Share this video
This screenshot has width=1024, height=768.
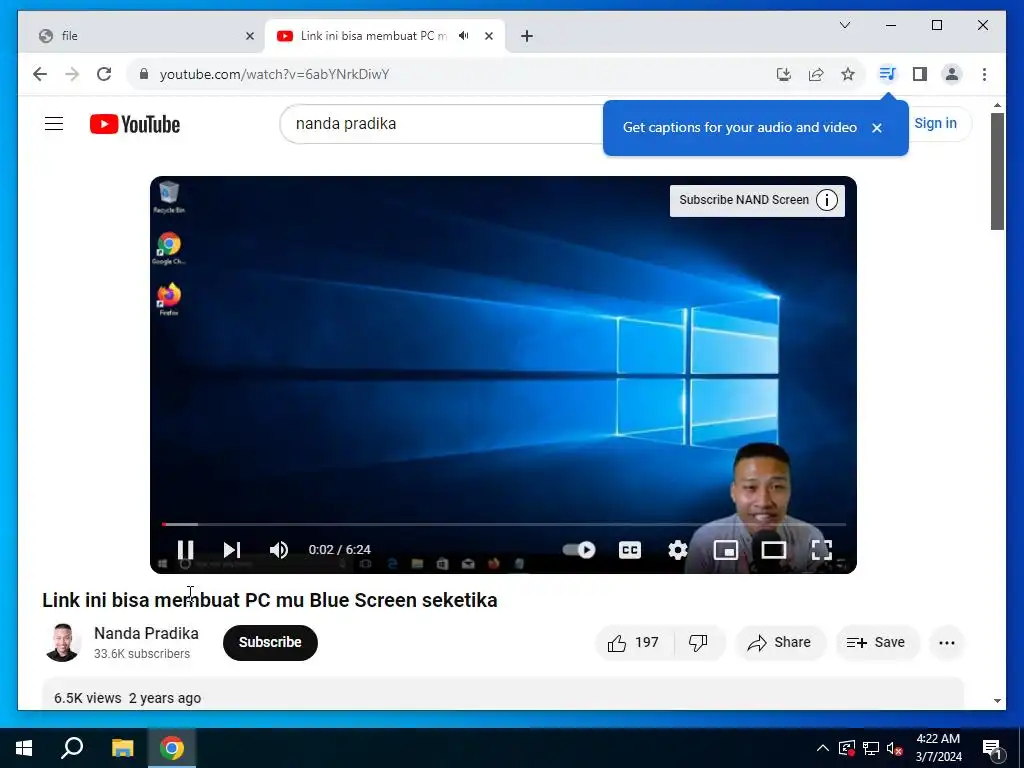point(780,643)
